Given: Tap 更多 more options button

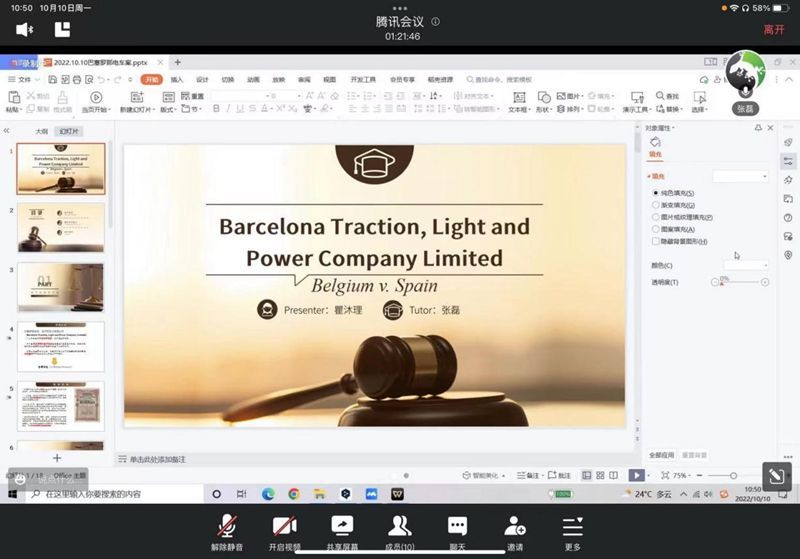Looking at the screenshot, I should coord(572,532).
